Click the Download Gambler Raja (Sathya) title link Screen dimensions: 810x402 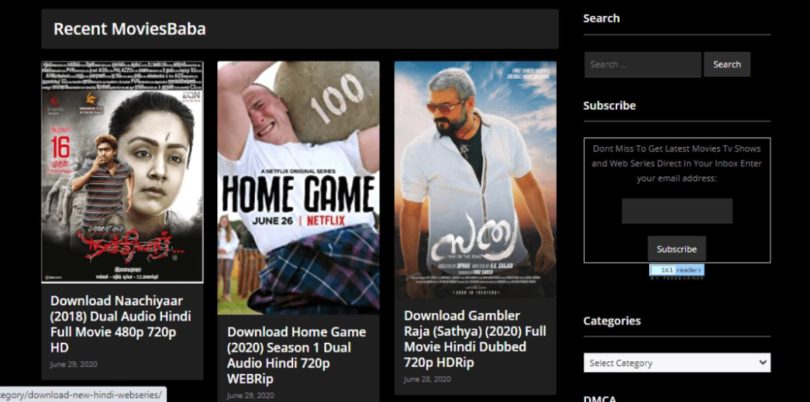[x=475, y=338]
